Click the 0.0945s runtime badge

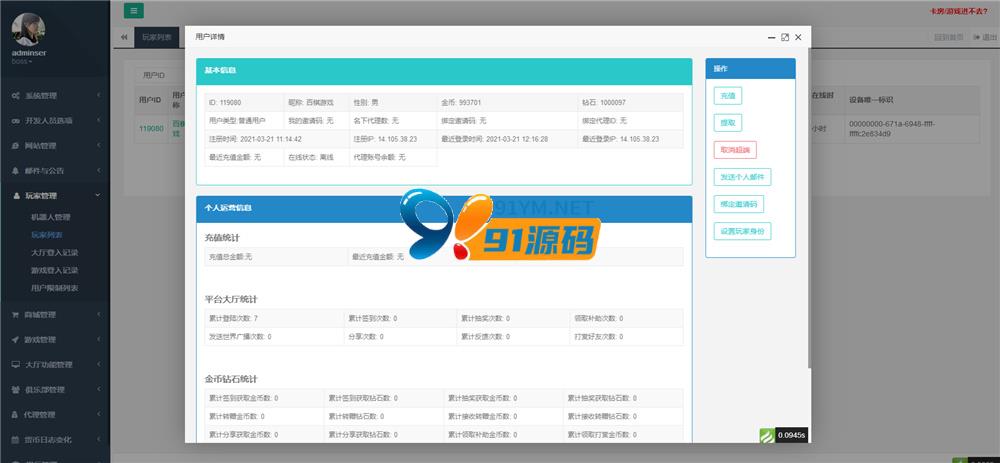(791, 436)
